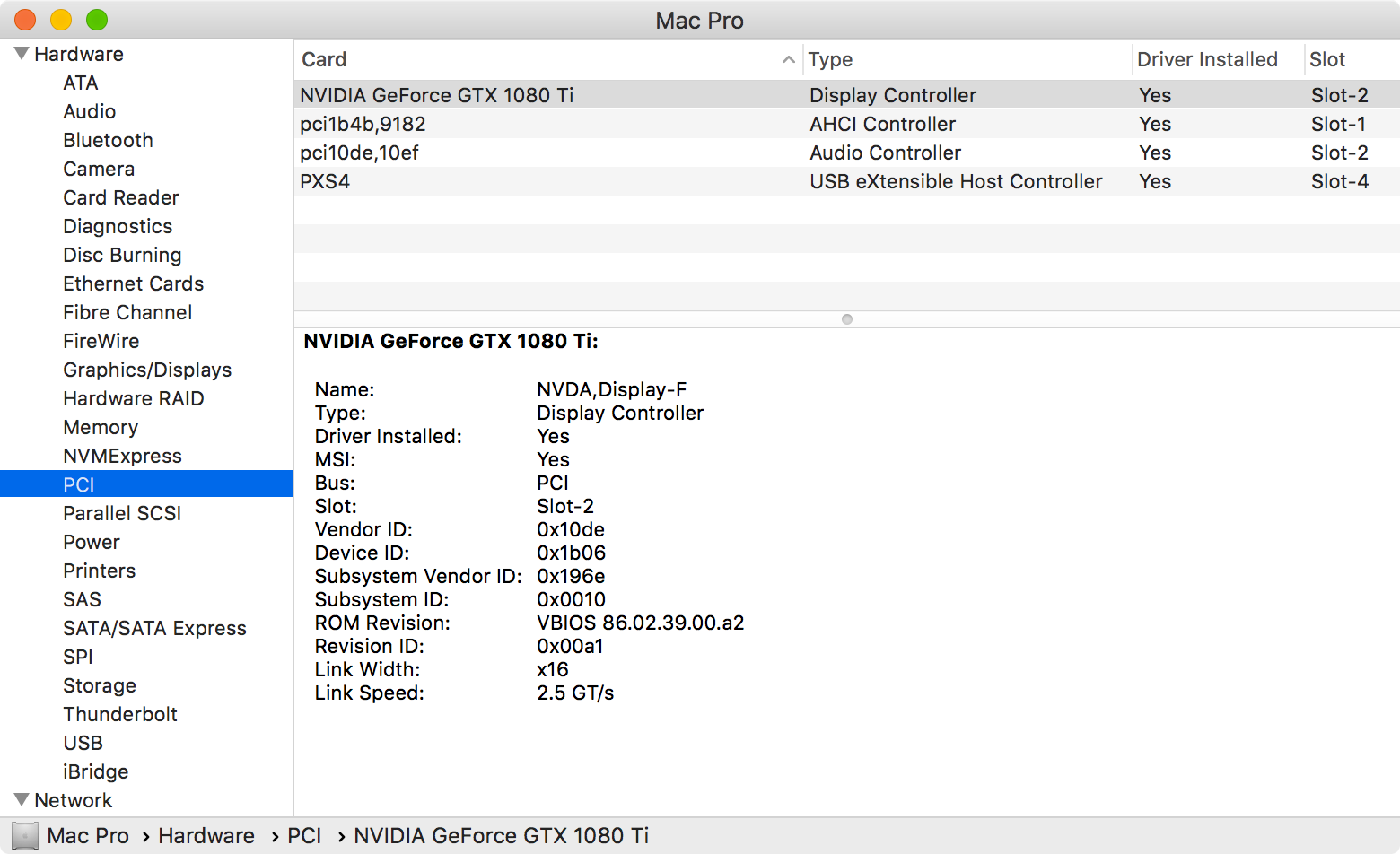This screenshot has width=1400, height=854.
Task: Open Fibre Channel section
Action: (127, 312)
